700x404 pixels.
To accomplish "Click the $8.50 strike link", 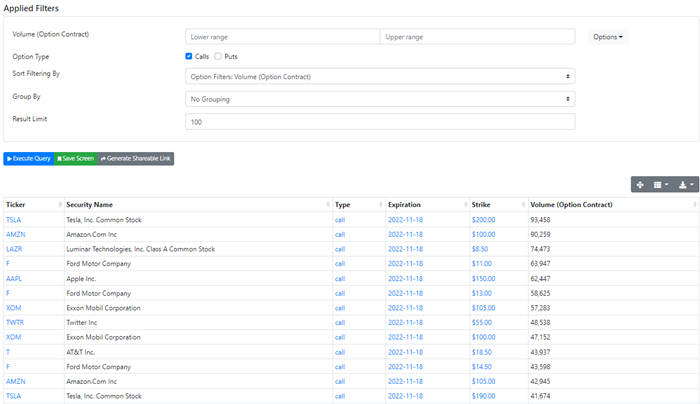I will [x=480, y=249].
